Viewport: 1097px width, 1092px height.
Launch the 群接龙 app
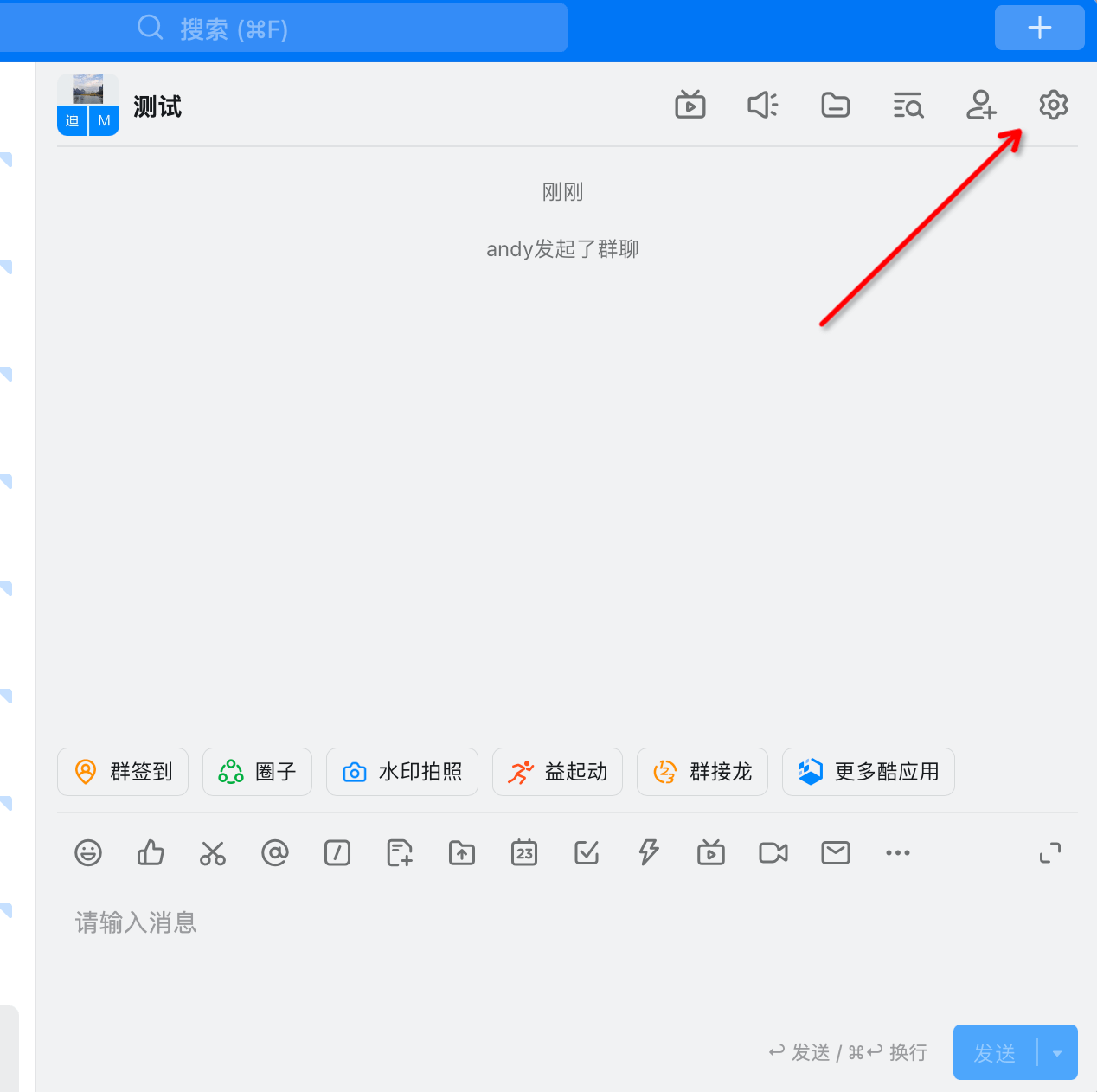(x=702, y=771)
